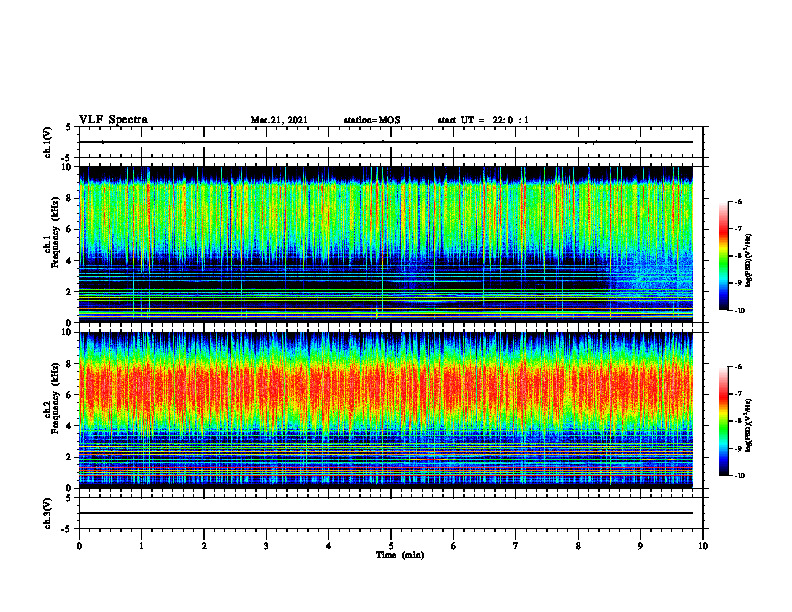
Task: Click time axis tick label "8"
Action: pyautogui.click(x=578, y=546)
